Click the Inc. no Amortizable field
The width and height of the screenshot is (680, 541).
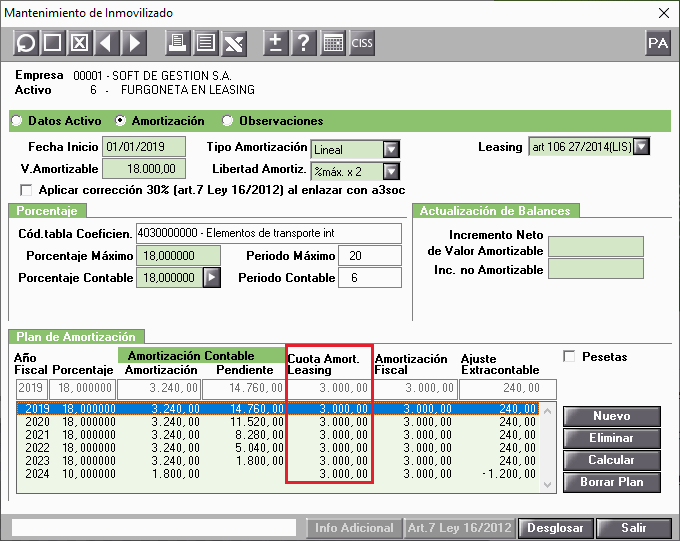tap(596, 269)
